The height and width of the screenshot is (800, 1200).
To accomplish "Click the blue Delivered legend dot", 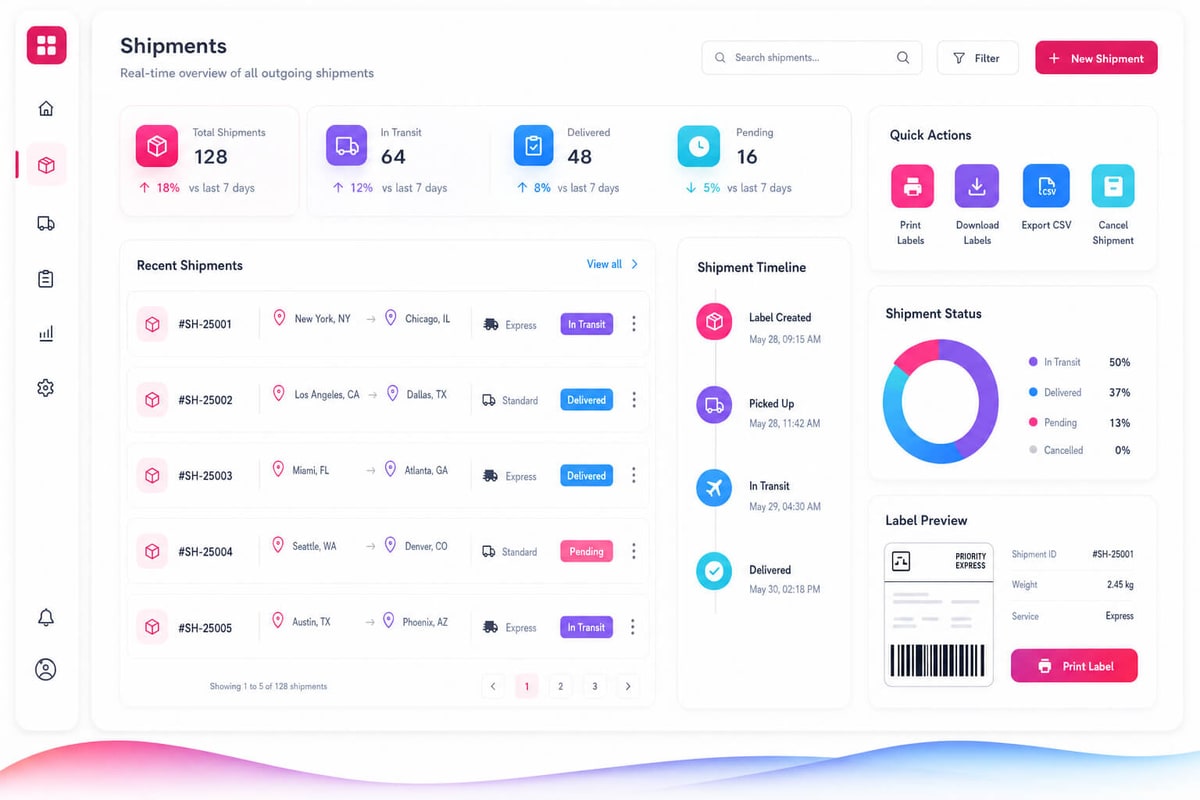I will (x=1033, y=393).
